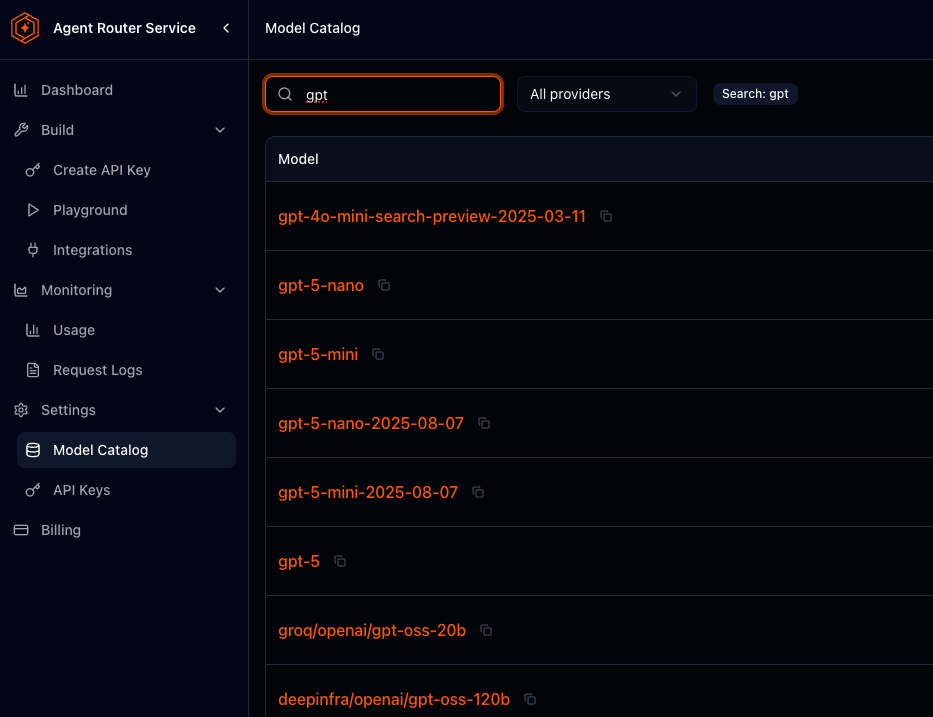Screen dimensions: 933x717
Task: Copy the gpt-5-nano-2025-08-07 model ID
Action: click(x=484, y=423)
